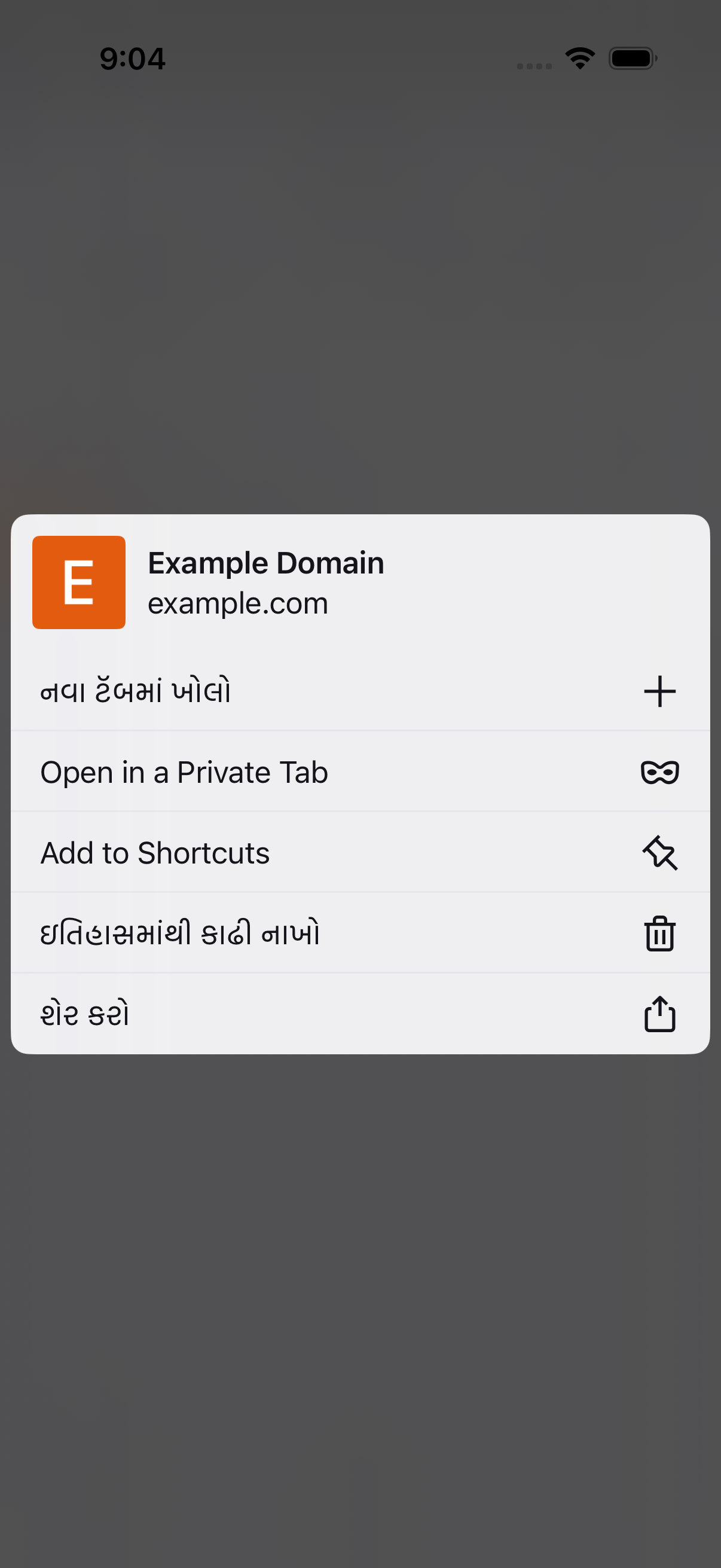This screenshot has height=1568, width=721.
Task: Tap the orange E site favicon
Action: (x=79, y=582)
